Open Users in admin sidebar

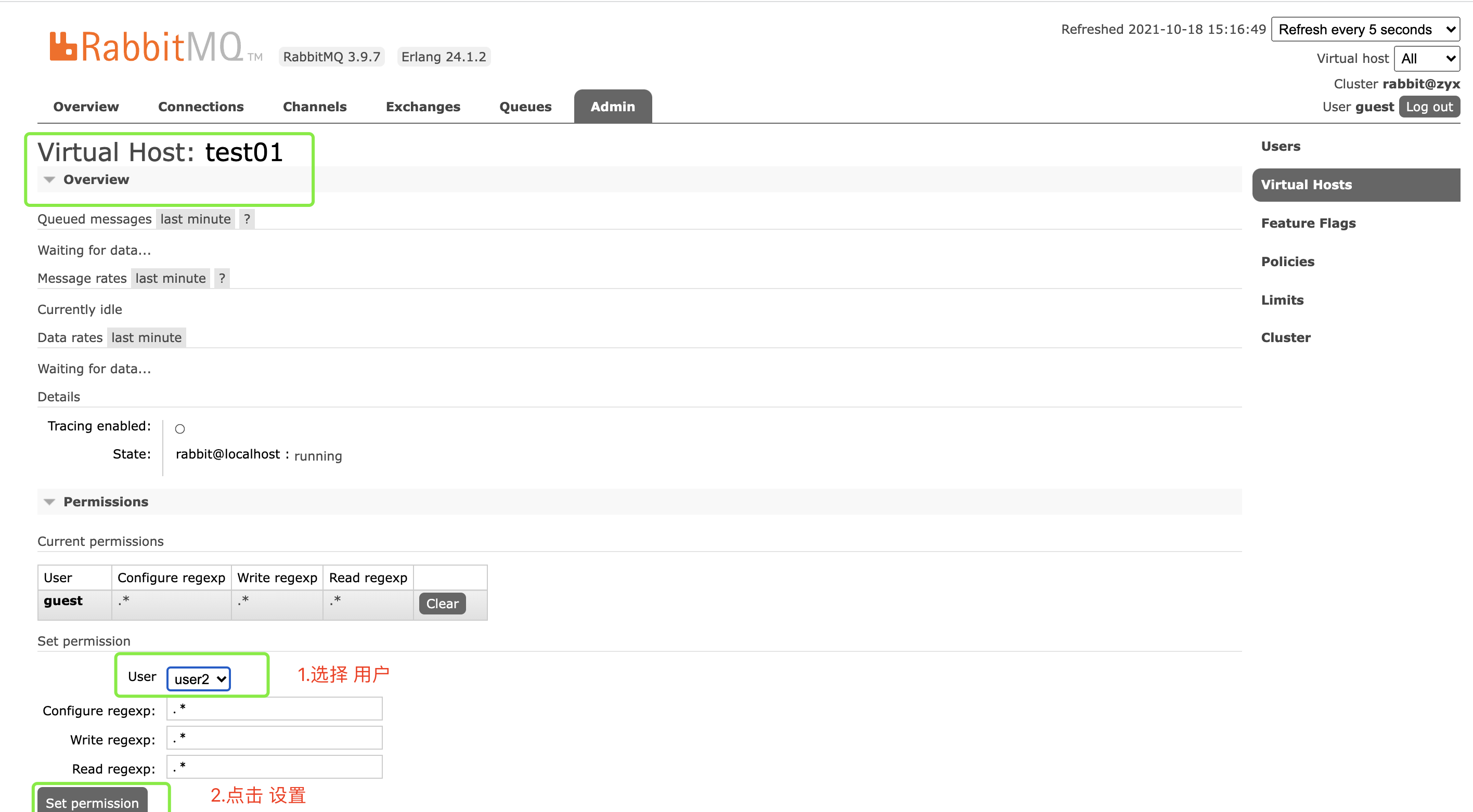click(x=1281, y=146)
